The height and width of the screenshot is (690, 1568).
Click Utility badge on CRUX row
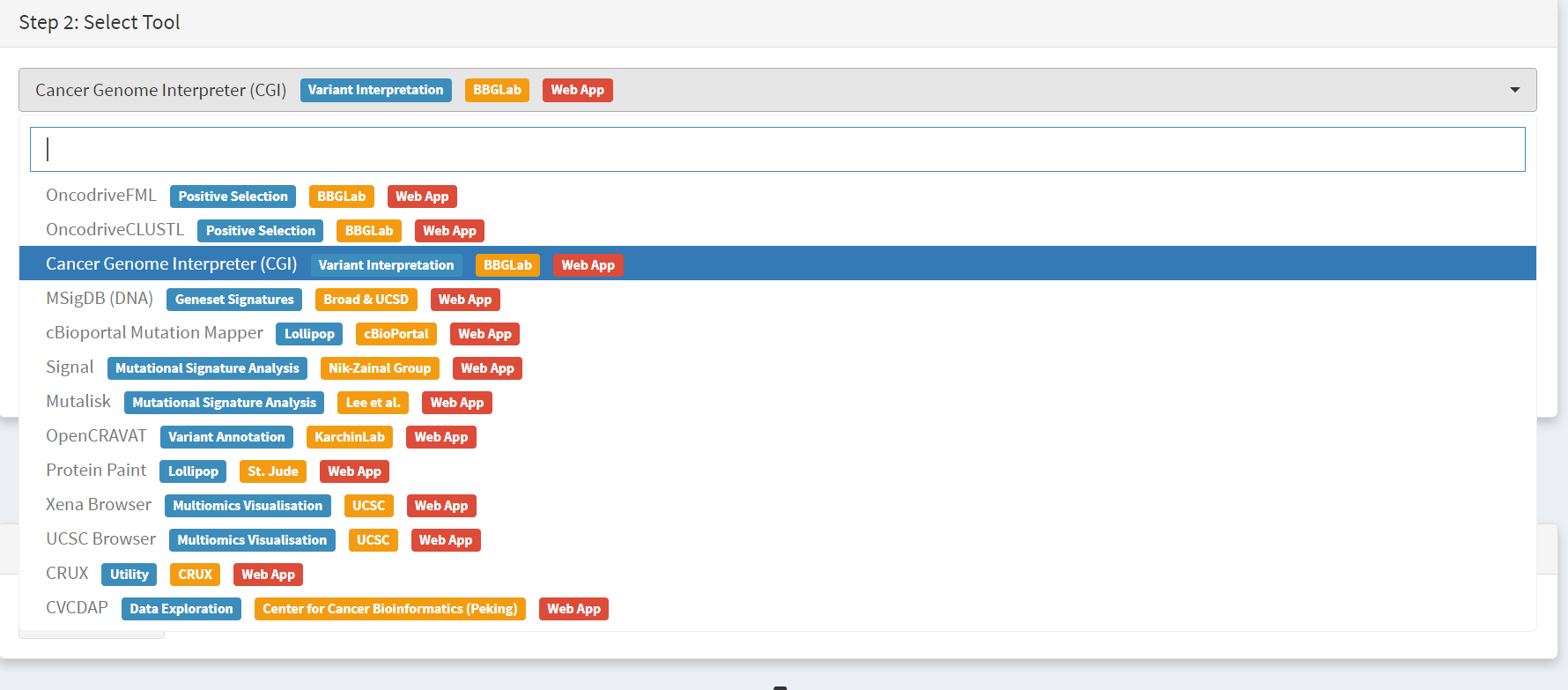pyautogui.click(x=129, y=575)
